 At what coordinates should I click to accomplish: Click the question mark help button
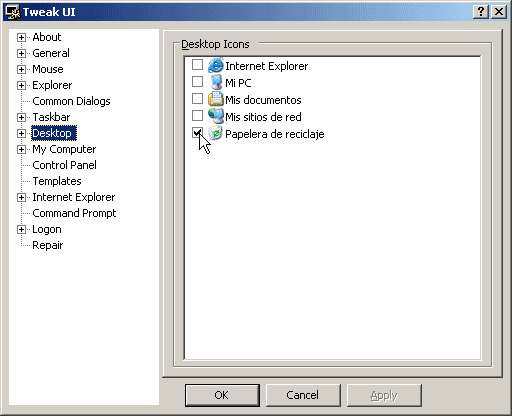pos(481,12)
